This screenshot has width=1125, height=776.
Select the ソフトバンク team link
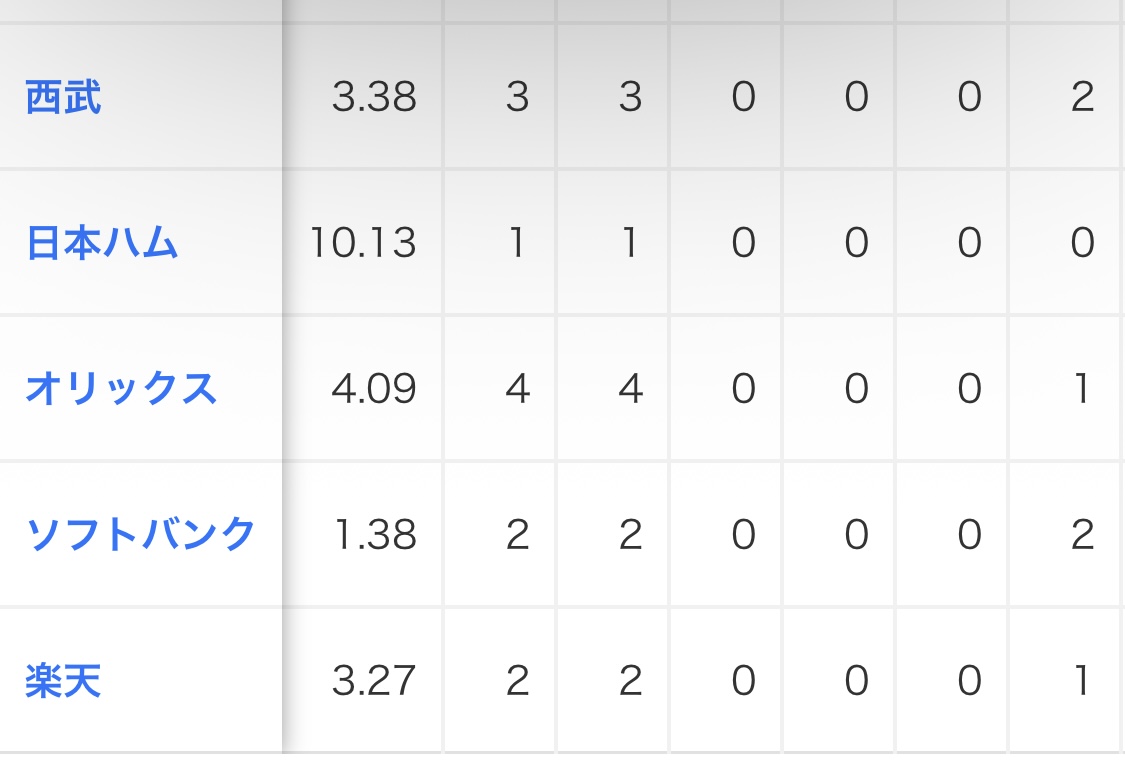(141, 535)
